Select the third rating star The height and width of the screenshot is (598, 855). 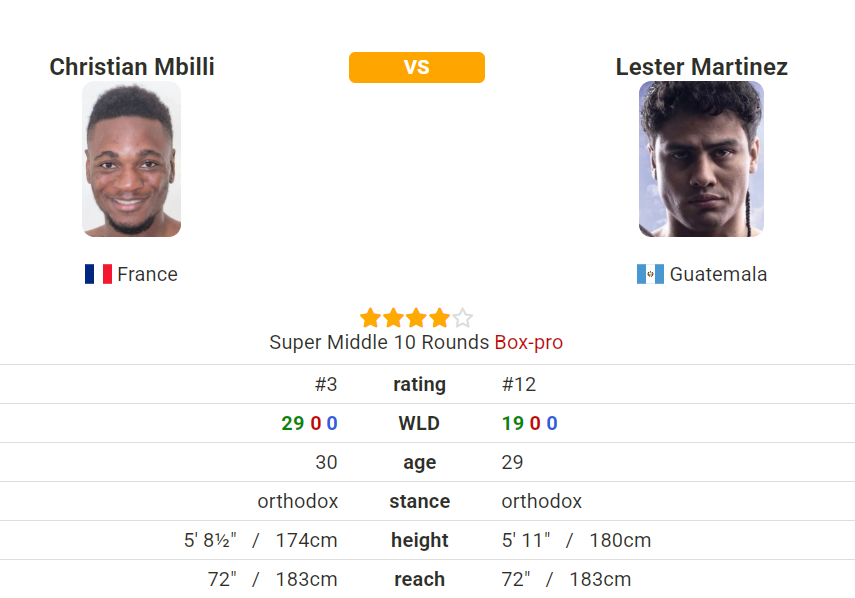[x=416, y=318]
